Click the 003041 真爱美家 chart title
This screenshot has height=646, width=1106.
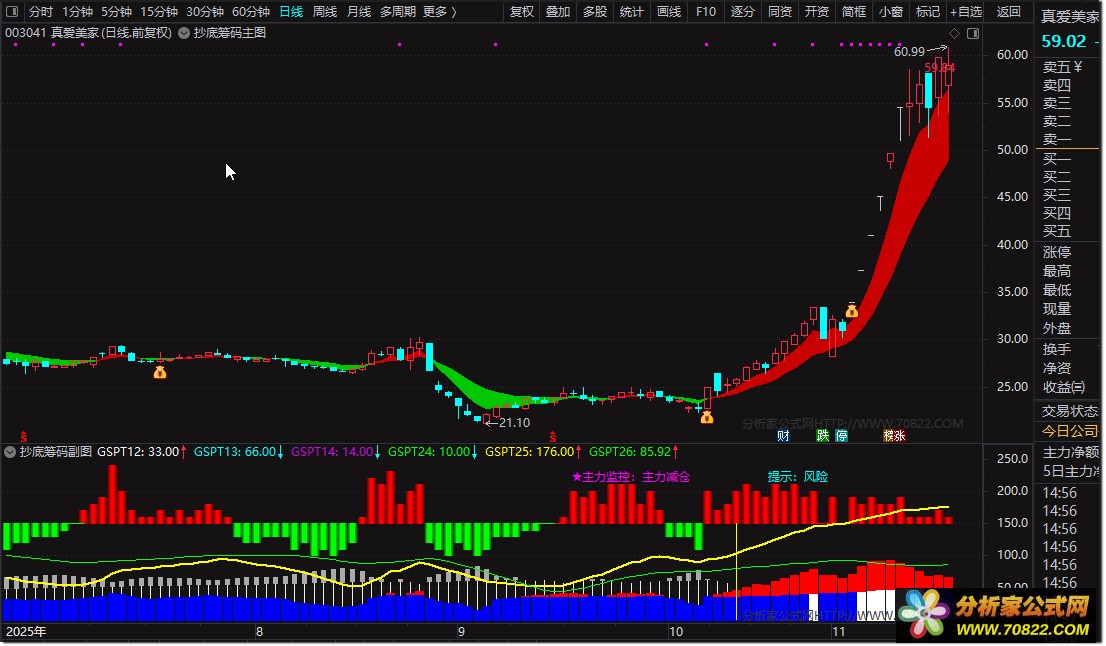pyautogui.click(x=88, y=33)
